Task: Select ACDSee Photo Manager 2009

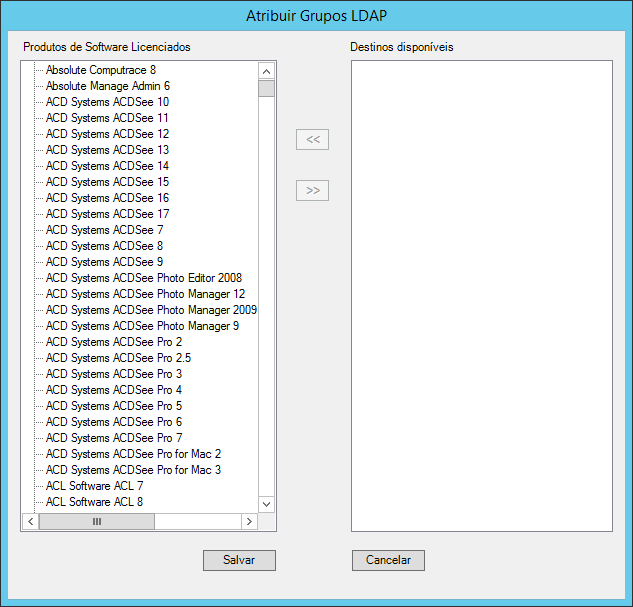Action: click(151, 310)
